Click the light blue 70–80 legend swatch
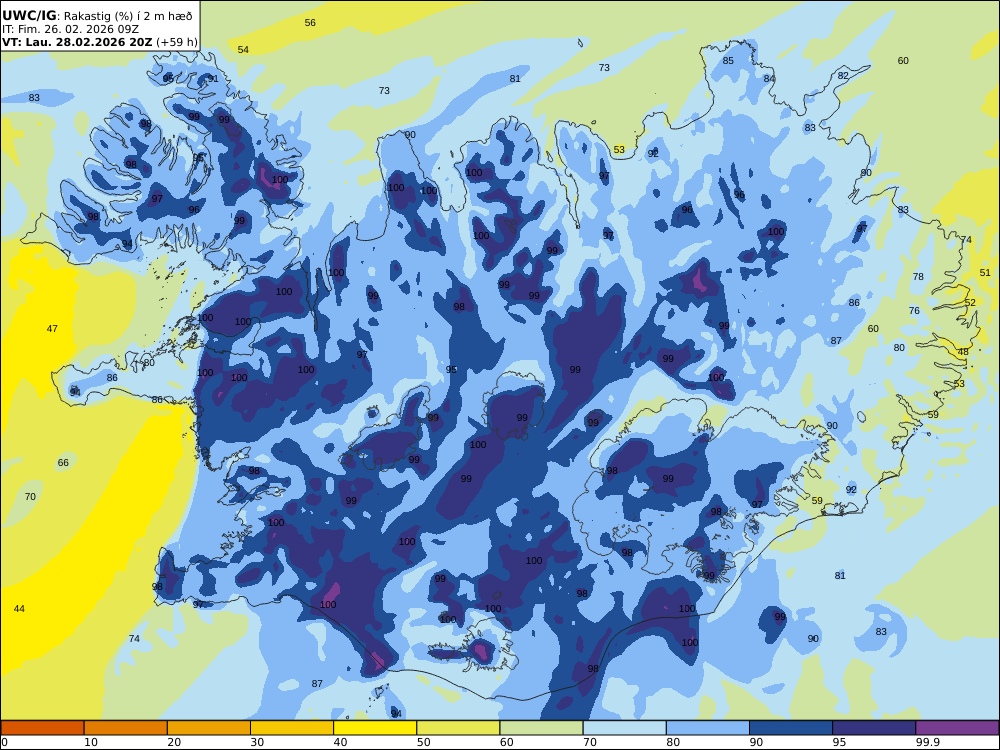 [624, 728]
